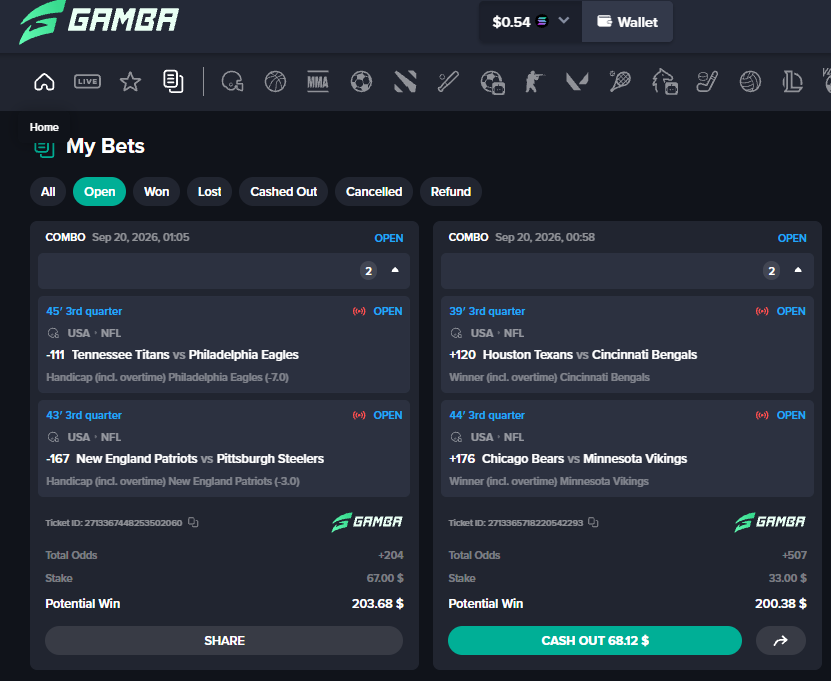Collapse the 00:58 combo selections arrow
The width and height of the screenshot is (831, 681).
(x=798, y=270)
